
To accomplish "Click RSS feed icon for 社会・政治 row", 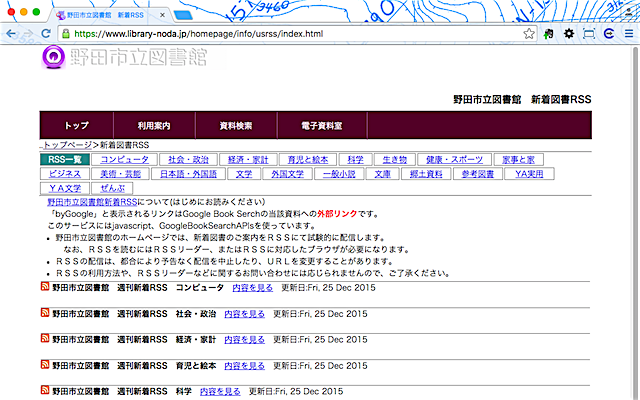I will [45, 313].
